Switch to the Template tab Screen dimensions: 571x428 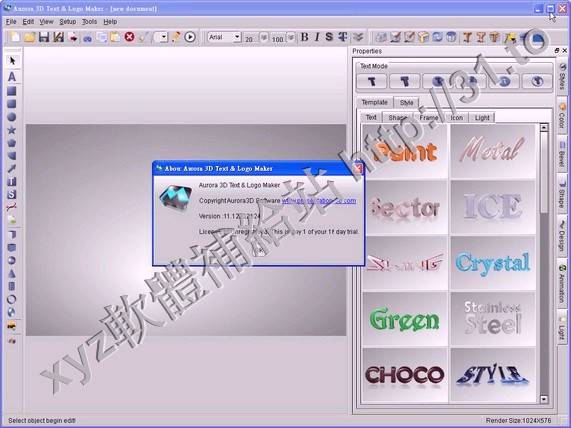(375, 102)
